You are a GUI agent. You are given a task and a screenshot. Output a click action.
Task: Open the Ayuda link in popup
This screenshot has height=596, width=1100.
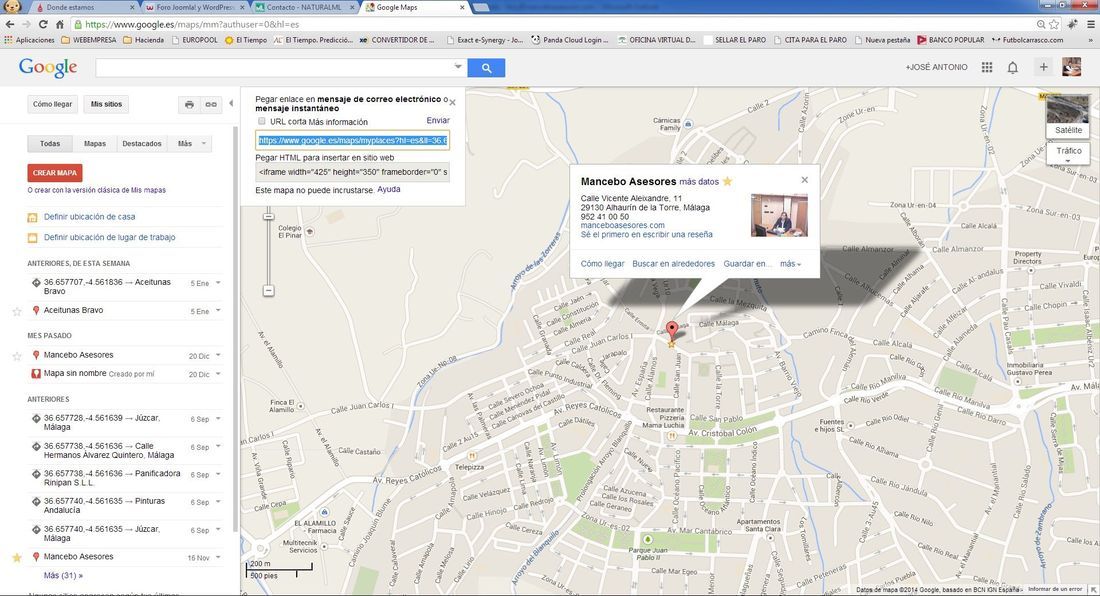click(389, 189)
